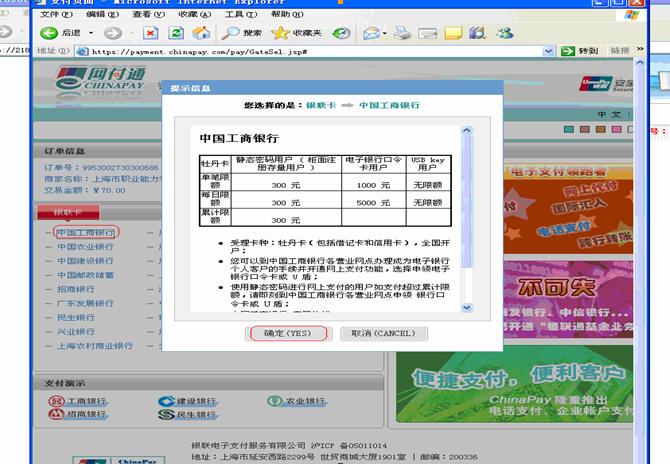Open Mail envelope icon

pyautogui.click(x=371, y=33)
